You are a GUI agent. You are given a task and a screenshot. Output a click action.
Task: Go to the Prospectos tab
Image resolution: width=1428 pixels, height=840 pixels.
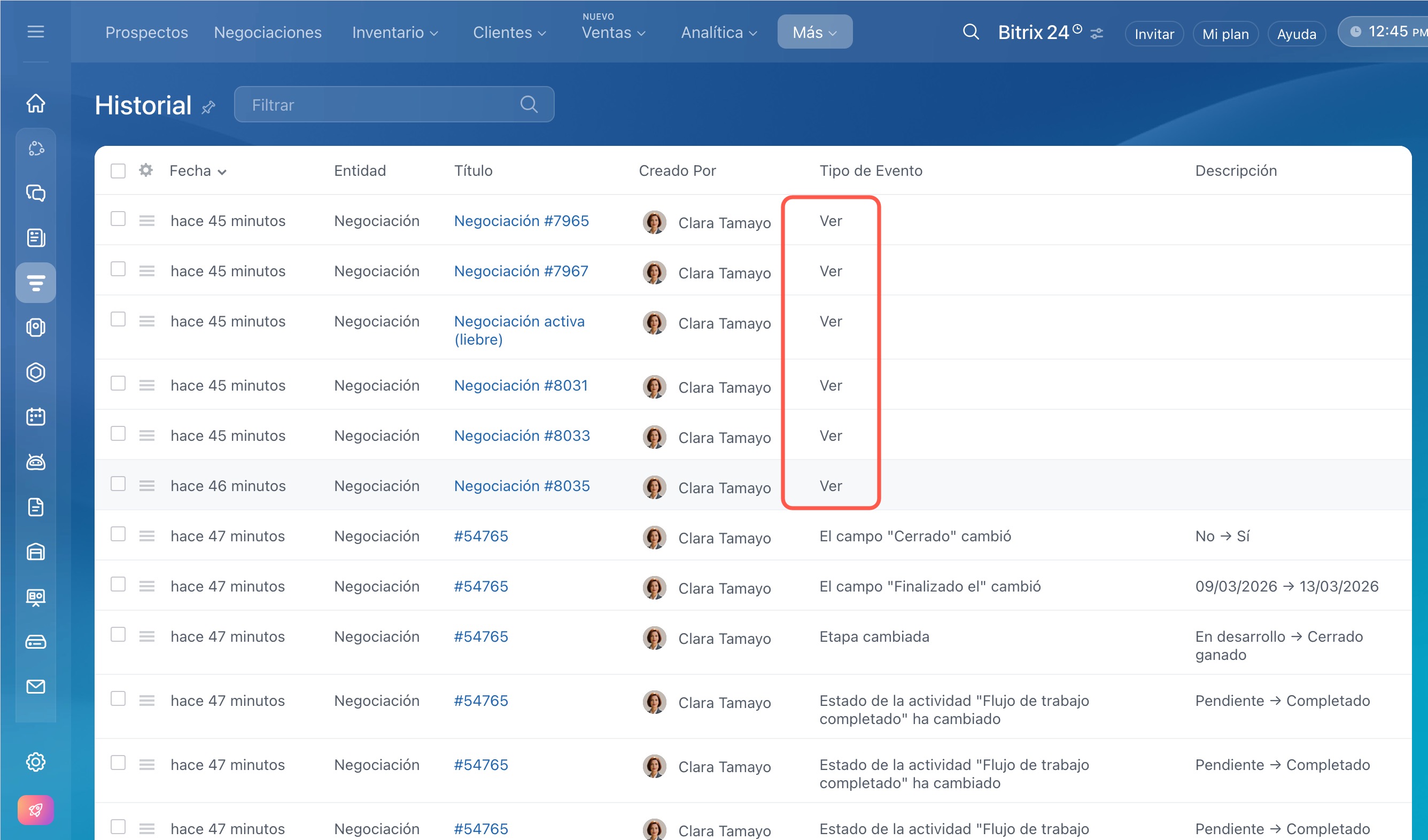pyautogui.click(x=147, y=33)
